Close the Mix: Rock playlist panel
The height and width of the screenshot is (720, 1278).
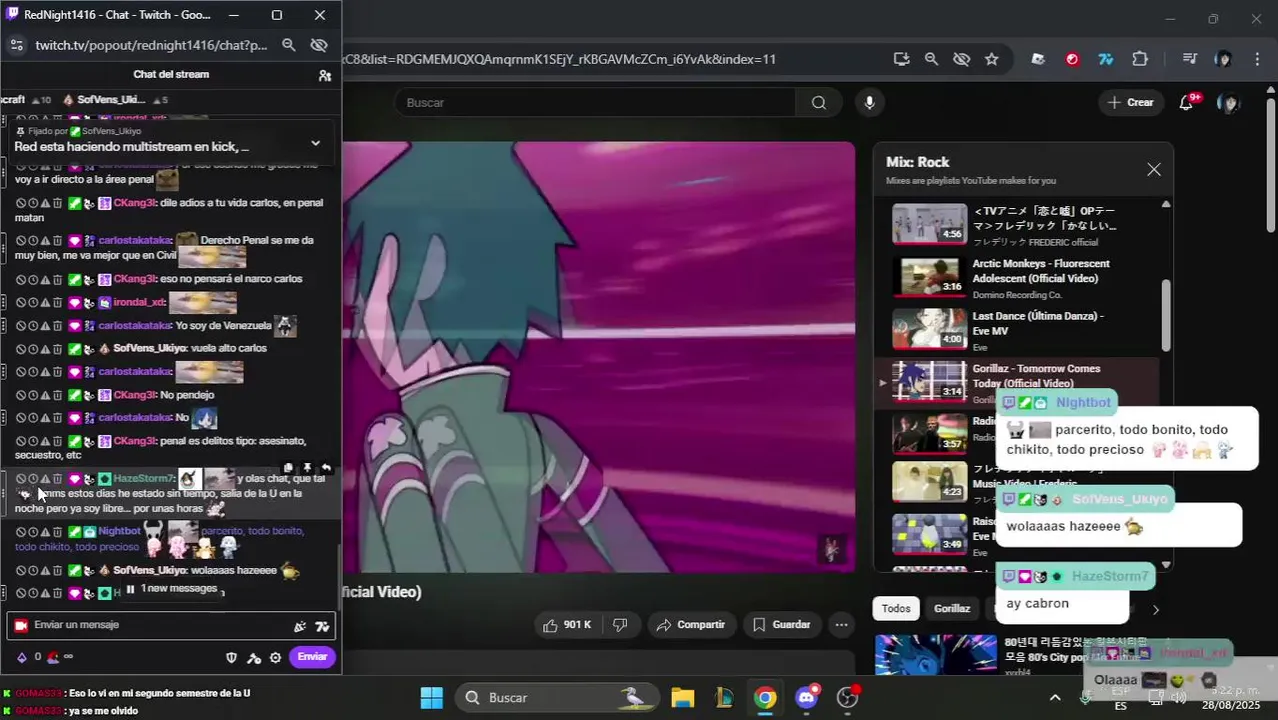click(x=1154, y=170)
